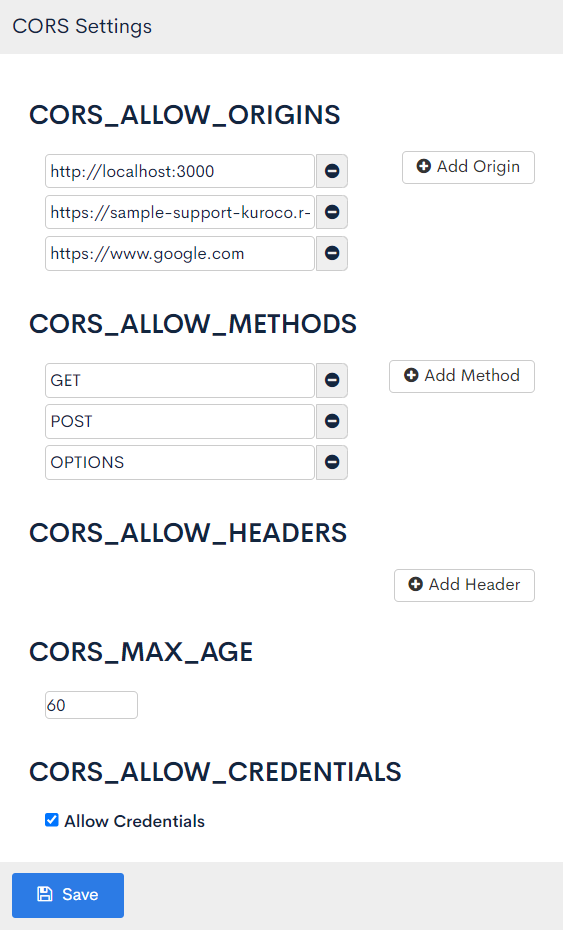Remove the GET method entry
563x930 pixels.
coord(332,380)
